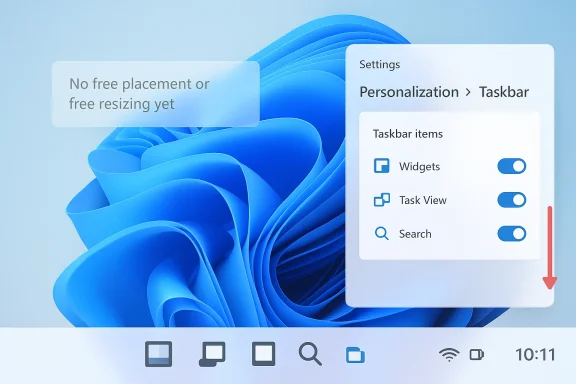Image resolution: width=576 pixels, height=384 pixels.
Task: Click the Search magnifier icon in Taskbar items
Action: (x=382, y=233)
